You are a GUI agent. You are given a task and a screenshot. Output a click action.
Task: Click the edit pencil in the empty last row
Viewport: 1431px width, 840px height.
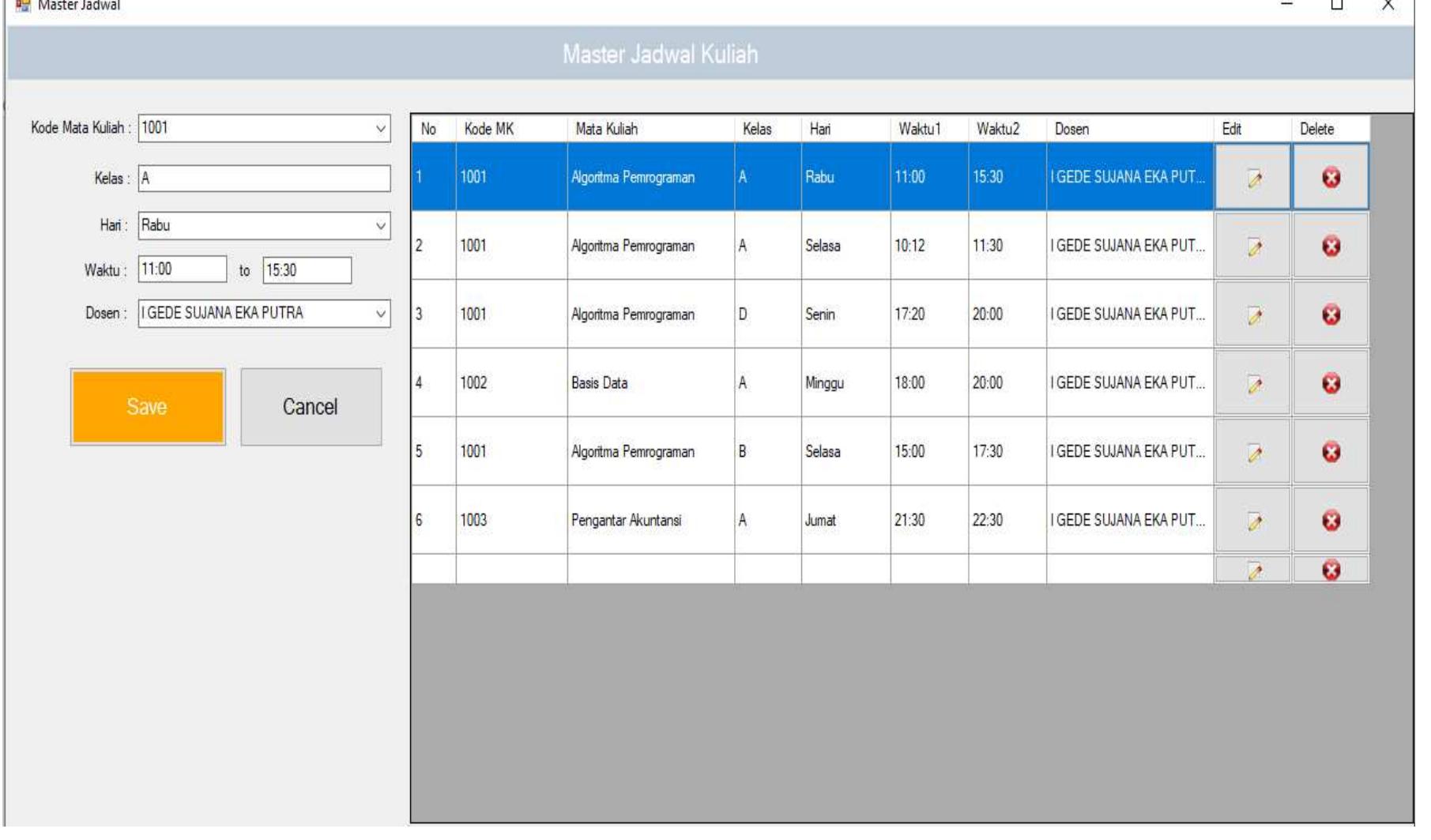pos(1253,570)
